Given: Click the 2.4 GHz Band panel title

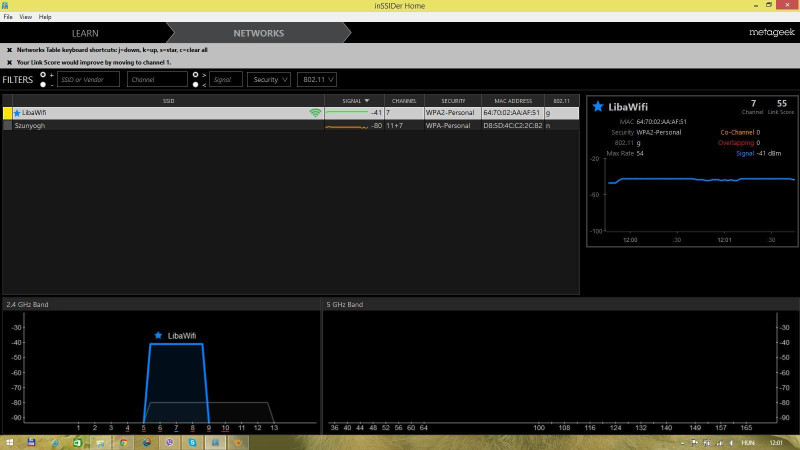Looking at the screenshot, I should pos(27,305).
